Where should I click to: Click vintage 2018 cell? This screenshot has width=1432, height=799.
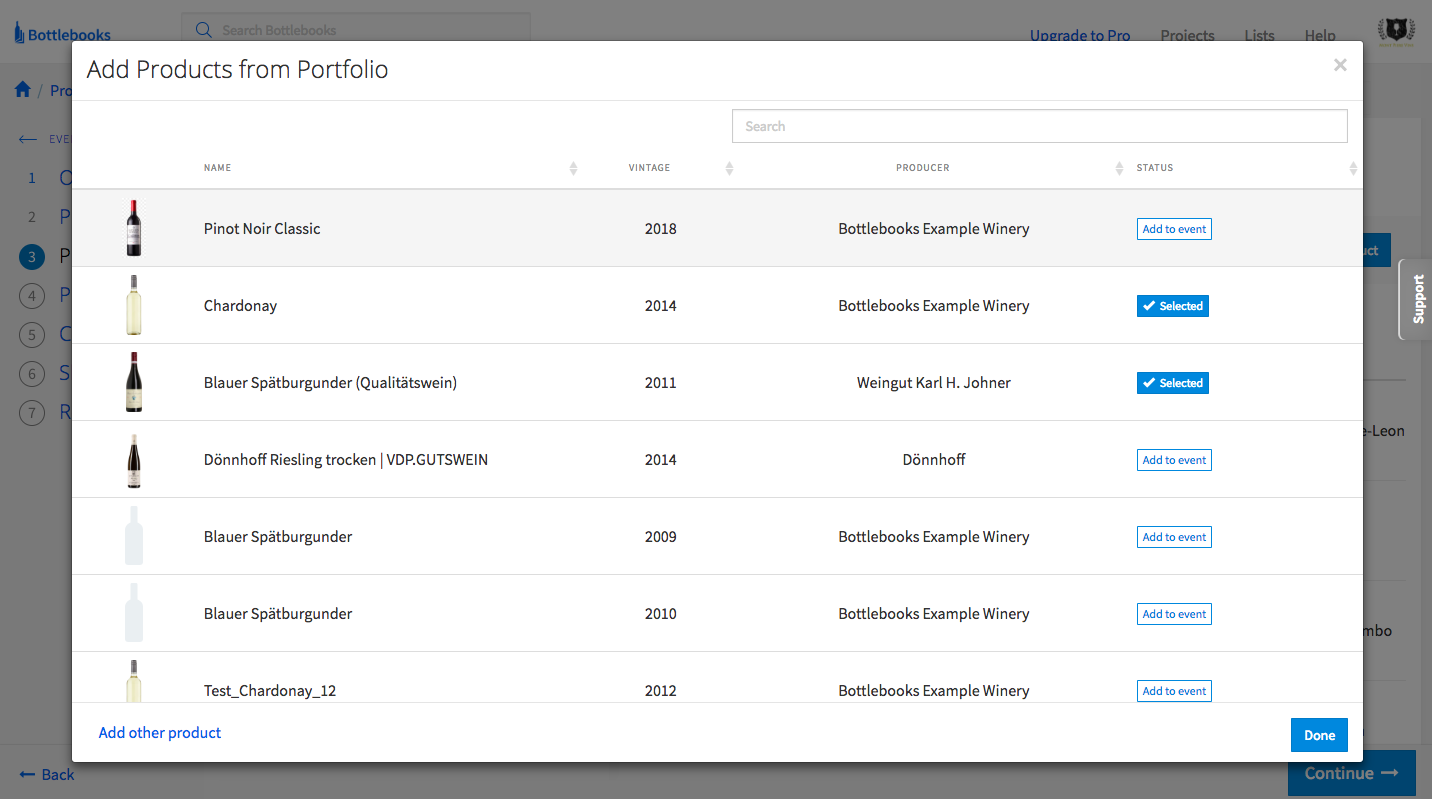coord(661,229)
